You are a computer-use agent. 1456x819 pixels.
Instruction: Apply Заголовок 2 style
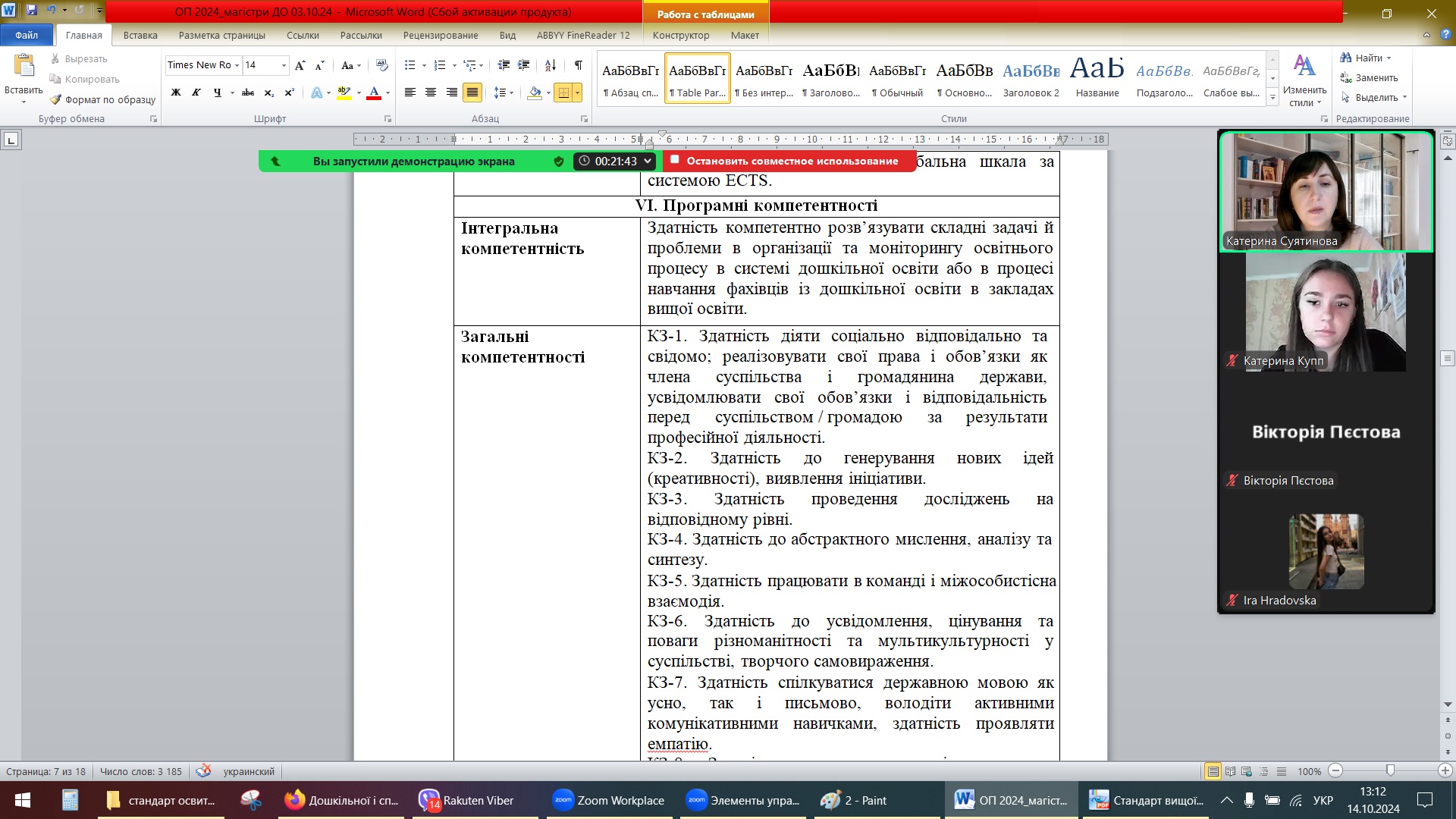coord(1031,77)
